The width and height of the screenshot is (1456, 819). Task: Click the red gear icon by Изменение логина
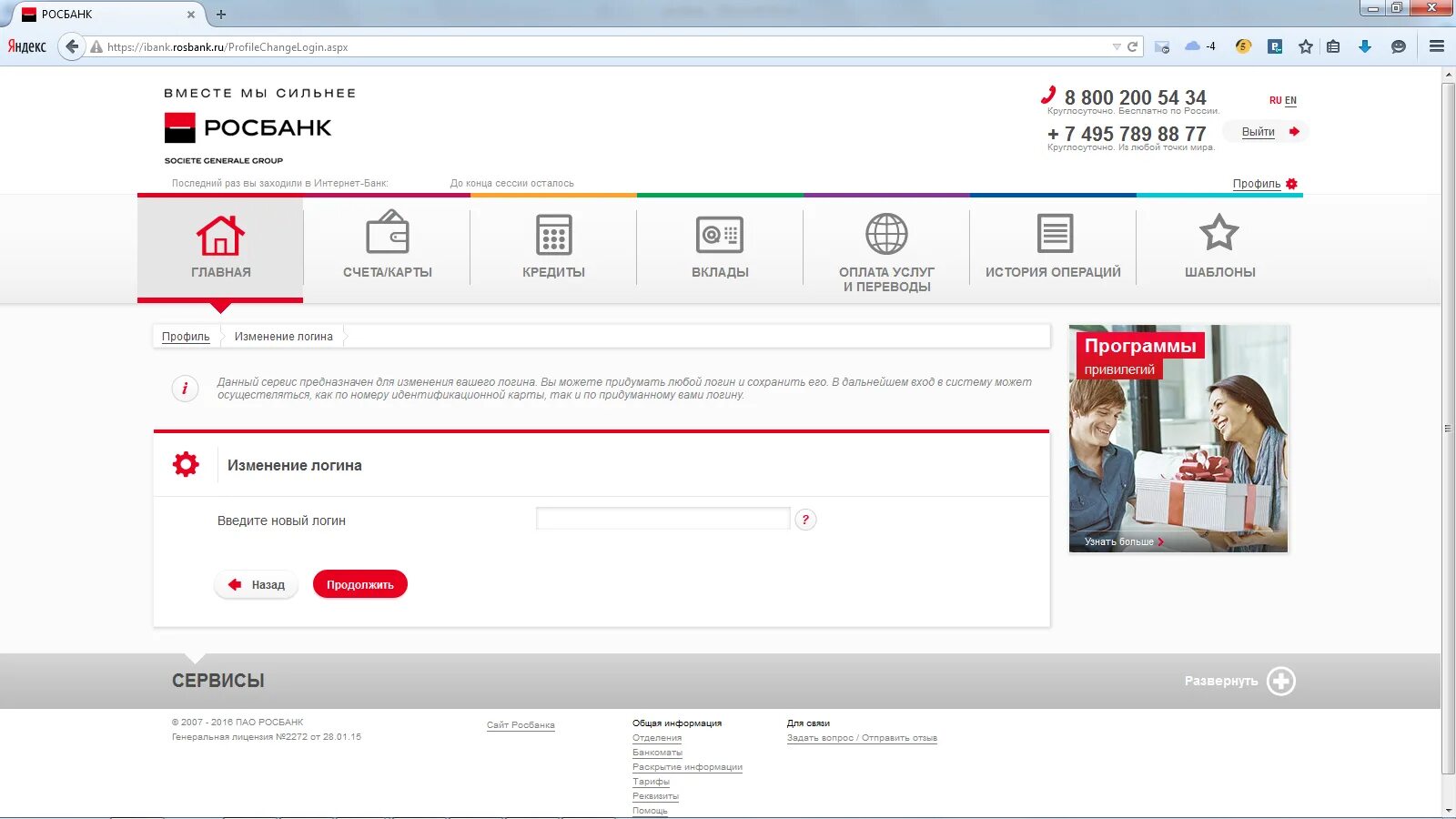[x=186, y=464]
